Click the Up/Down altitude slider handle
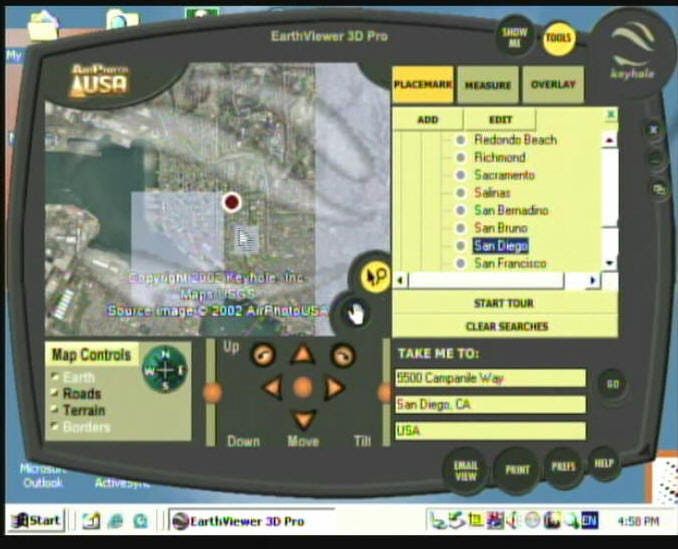Screen dimensions: 678x549 click(x=212, y=393)
